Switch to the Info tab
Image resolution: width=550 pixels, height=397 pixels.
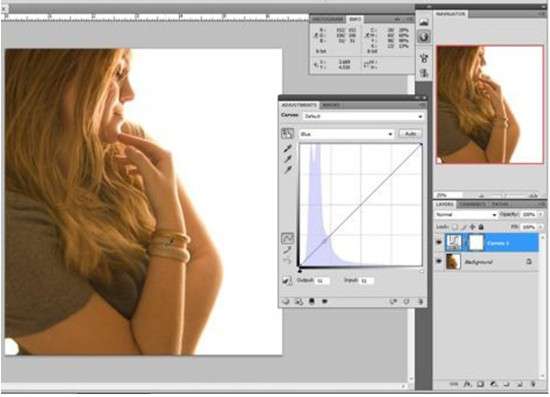click(x=354, y=19)
